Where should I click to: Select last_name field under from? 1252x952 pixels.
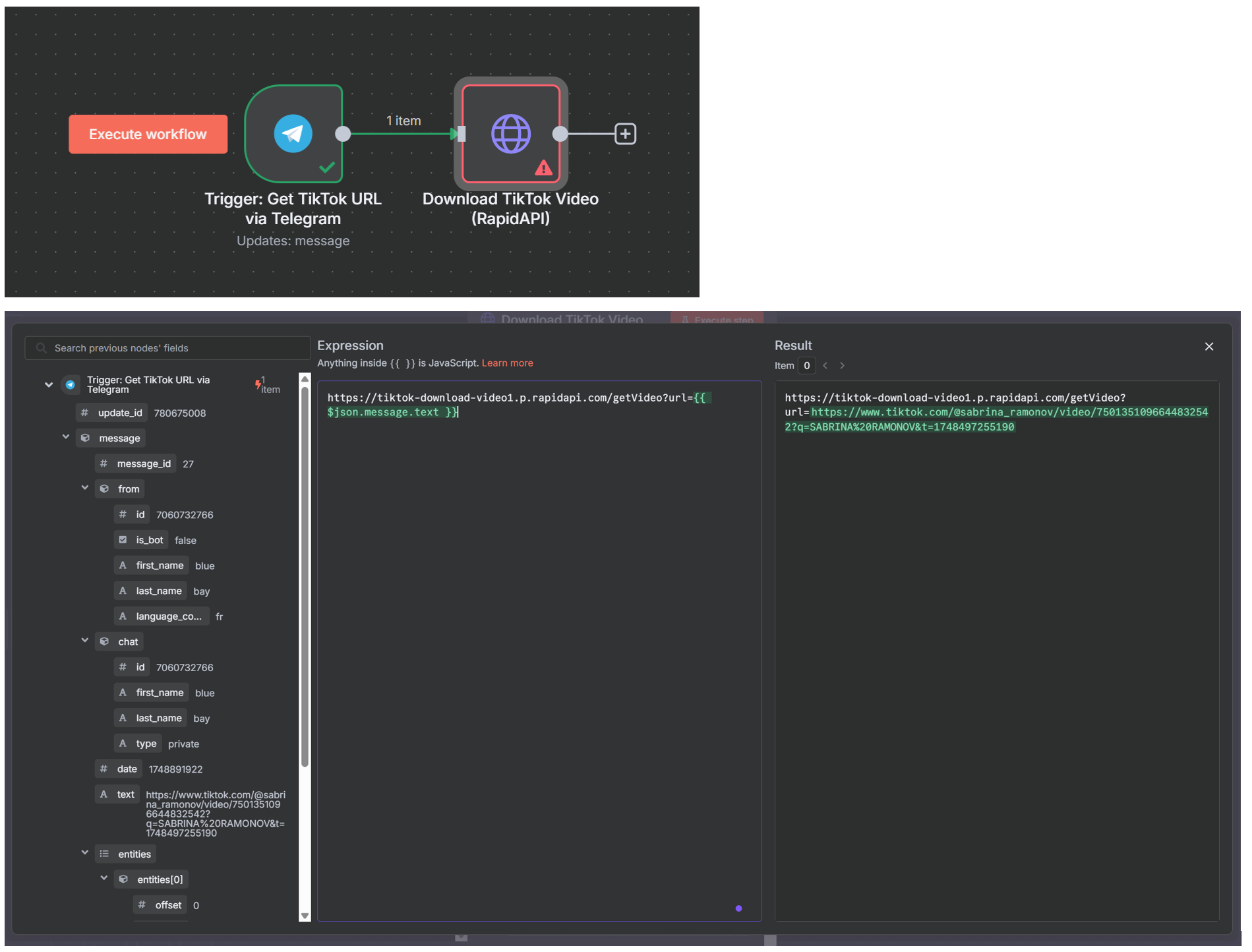[150, 591]
